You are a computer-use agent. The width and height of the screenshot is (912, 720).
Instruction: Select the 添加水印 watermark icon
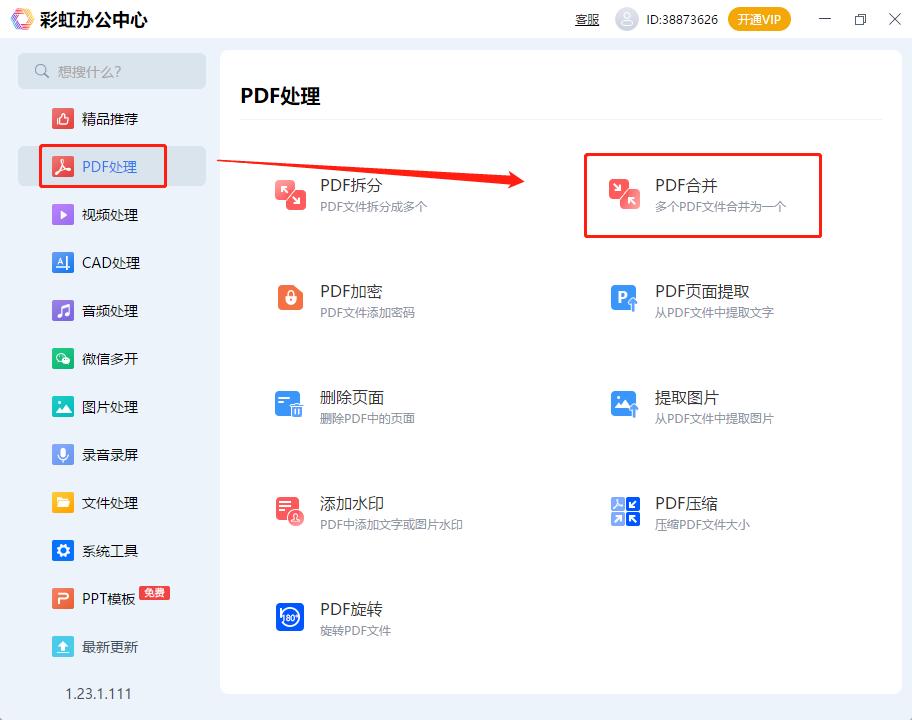(290, 510)
